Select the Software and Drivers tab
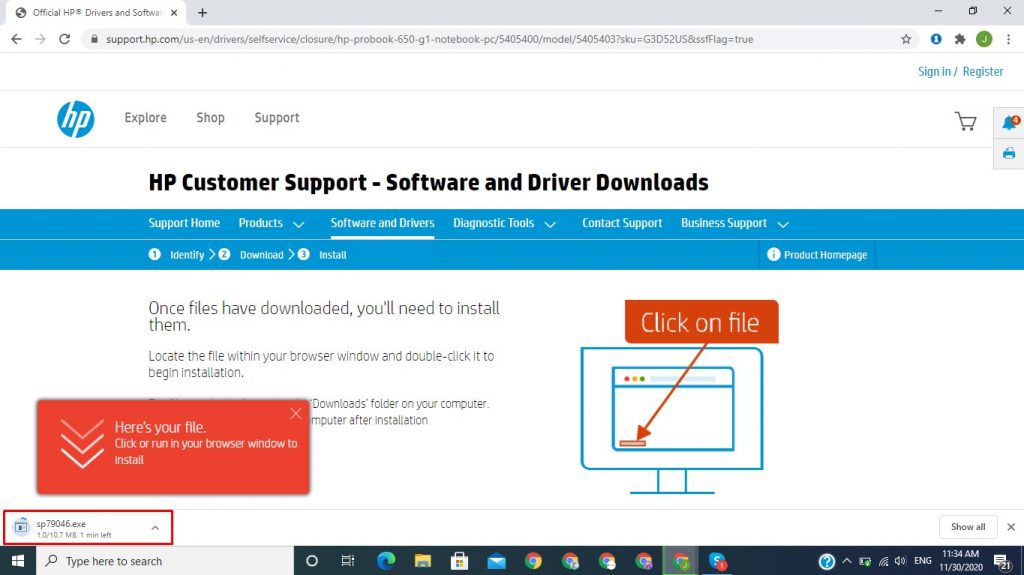The image size is (1024, 575). (x=382, y=223)
